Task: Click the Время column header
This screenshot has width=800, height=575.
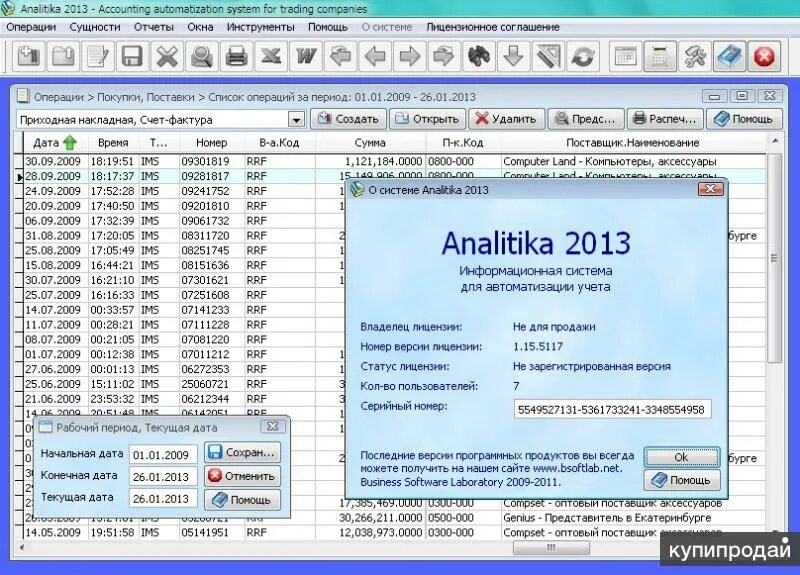Action: click(x=113, y=143)
